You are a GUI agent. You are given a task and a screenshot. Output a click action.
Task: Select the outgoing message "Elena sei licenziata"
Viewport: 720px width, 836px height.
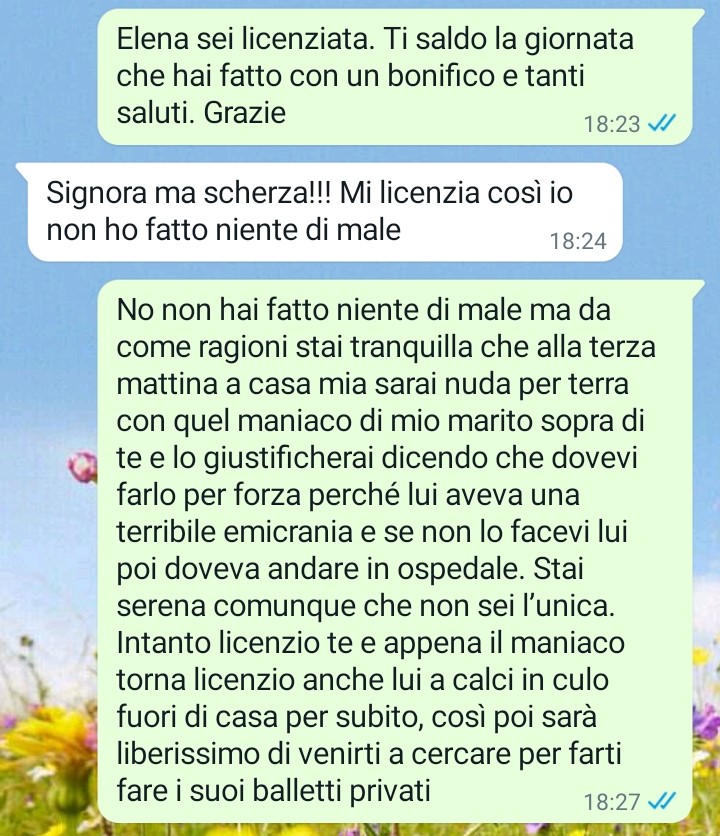point(395,76)
